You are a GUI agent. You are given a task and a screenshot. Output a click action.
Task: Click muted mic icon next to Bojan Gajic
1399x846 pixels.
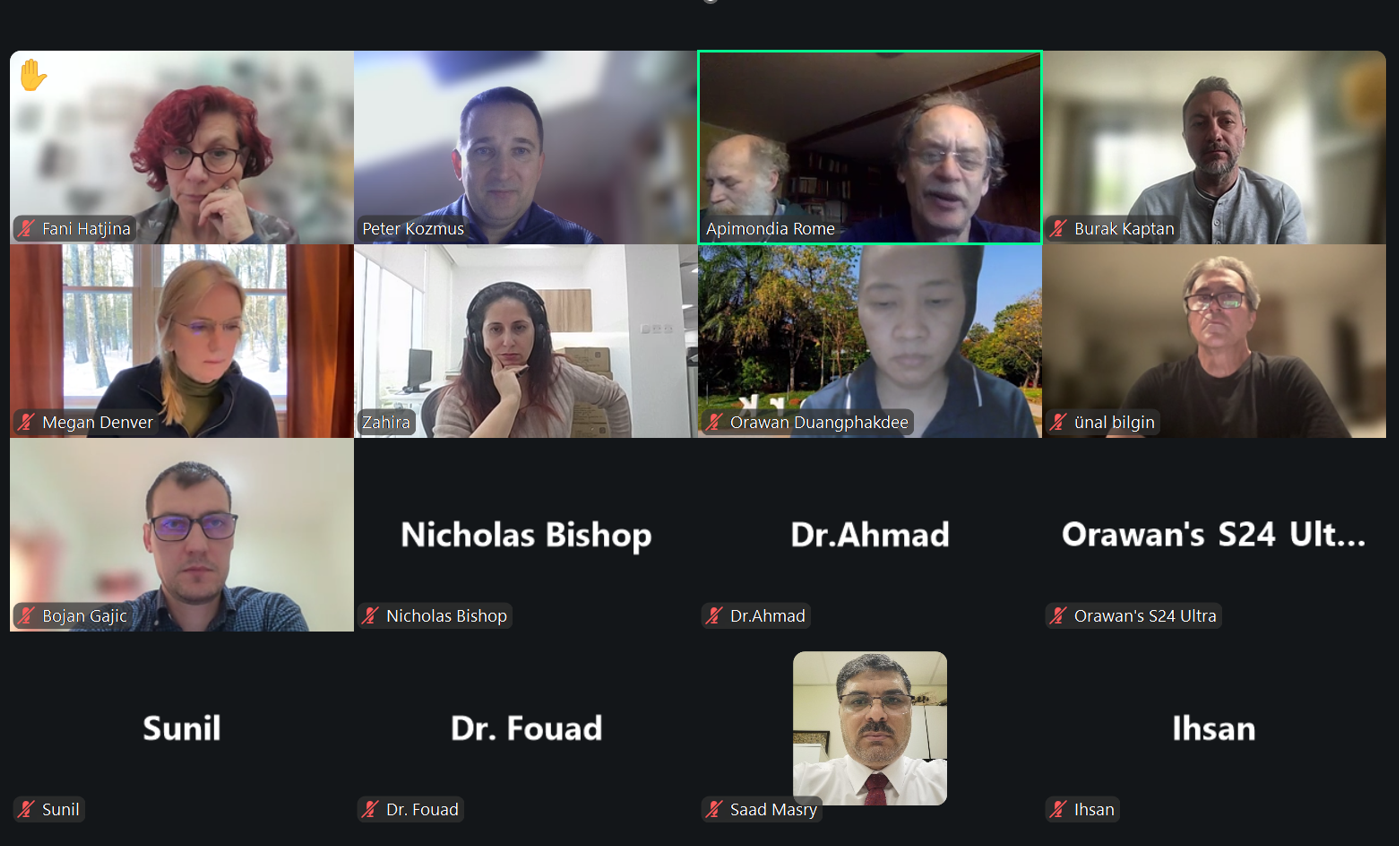tap(27, 616)
